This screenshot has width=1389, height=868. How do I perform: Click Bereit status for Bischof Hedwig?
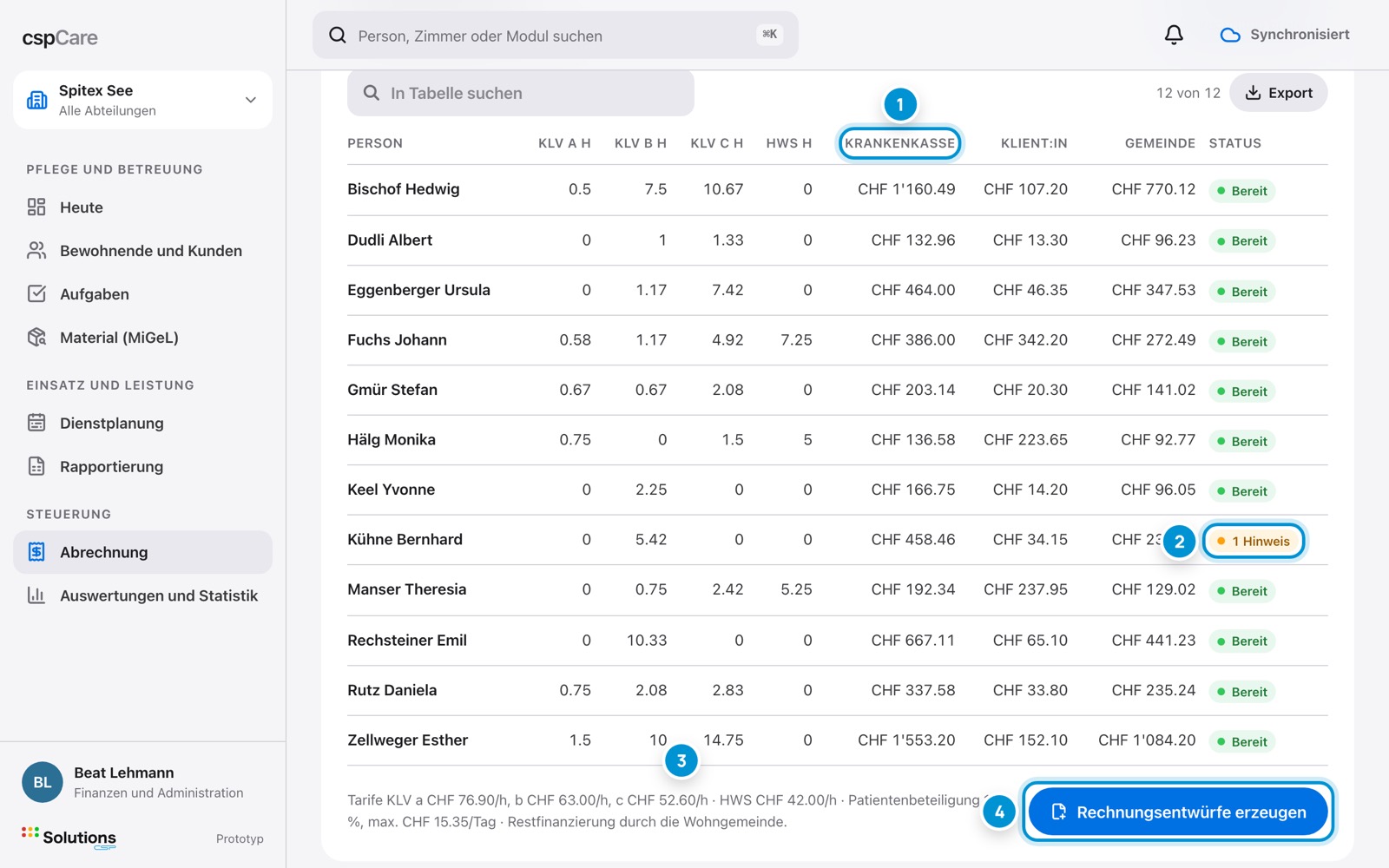[1241, 191]
